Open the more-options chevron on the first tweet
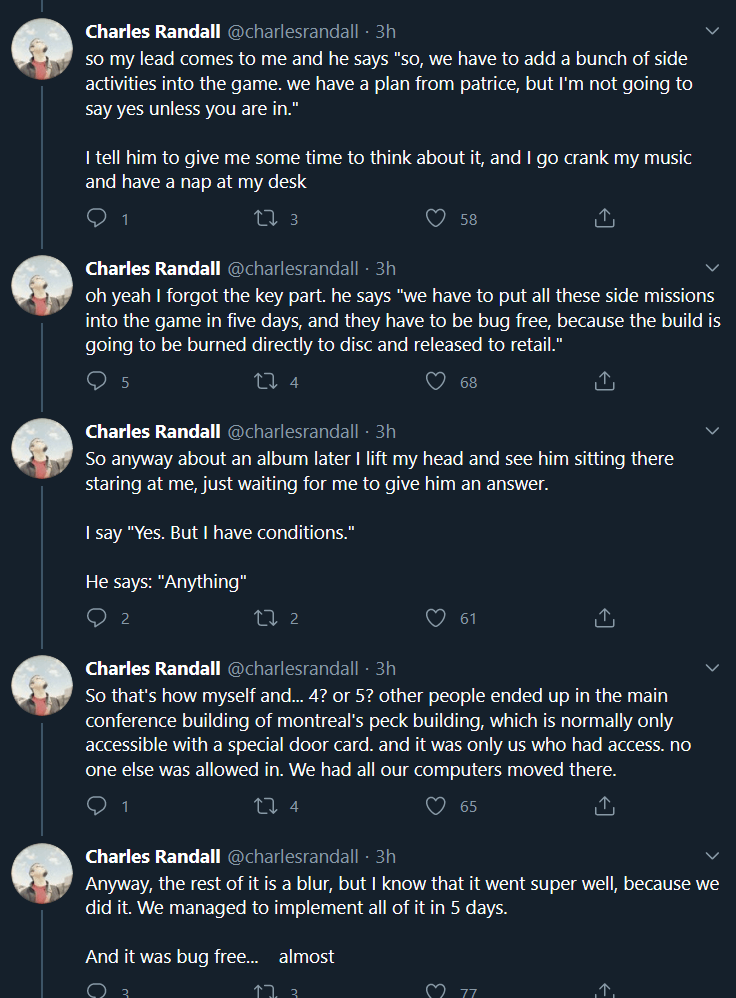 (x=712, y=32)
